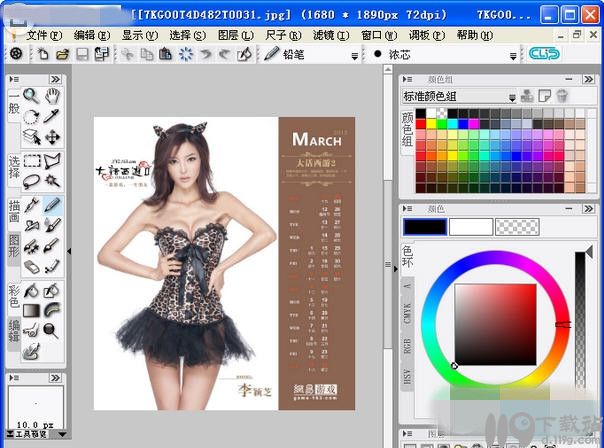
Task: Select the layer selection tool
Action: click(32, 137)
